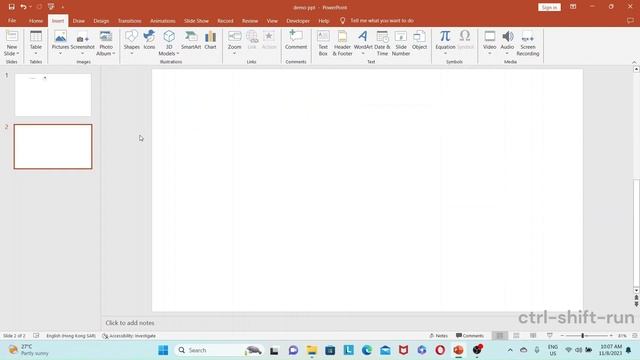Image resolution: width=640 pixels, height=360 pixels.
Task: Open the Shapes gallery
Action: pos(131,43)
